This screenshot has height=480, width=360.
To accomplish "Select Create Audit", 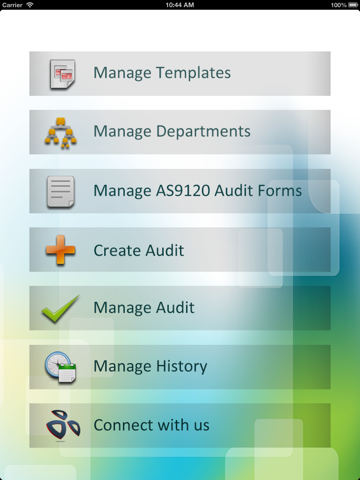I will [180, 250].
